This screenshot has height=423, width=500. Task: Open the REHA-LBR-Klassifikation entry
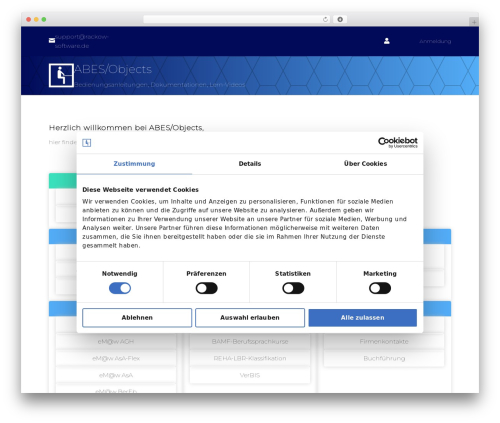click(x=250, y=358)
